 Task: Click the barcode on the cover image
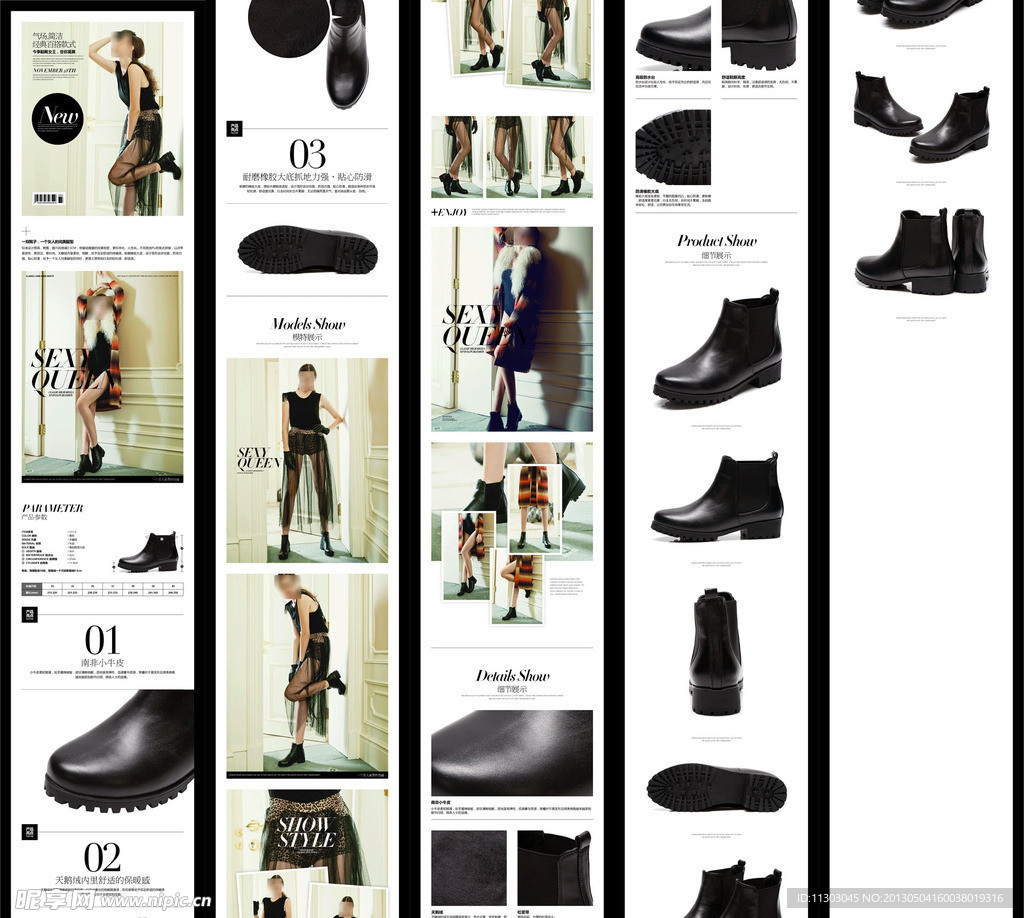pos(47,199)
